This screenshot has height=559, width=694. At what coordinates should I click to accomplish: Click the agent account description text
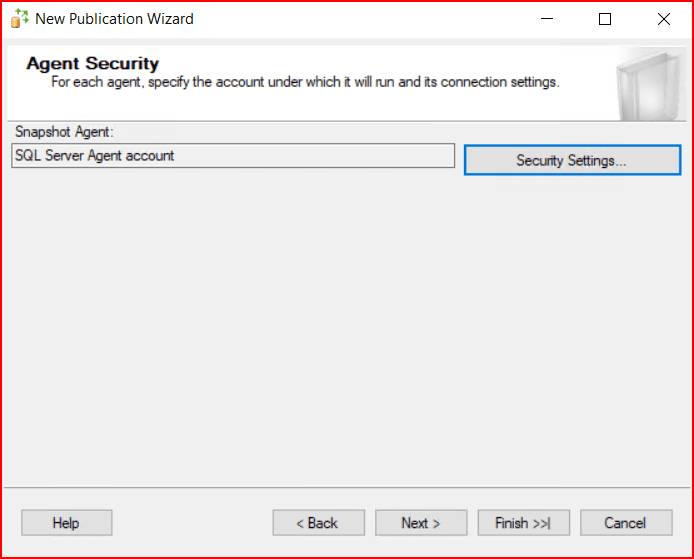[x=305, y=82]
